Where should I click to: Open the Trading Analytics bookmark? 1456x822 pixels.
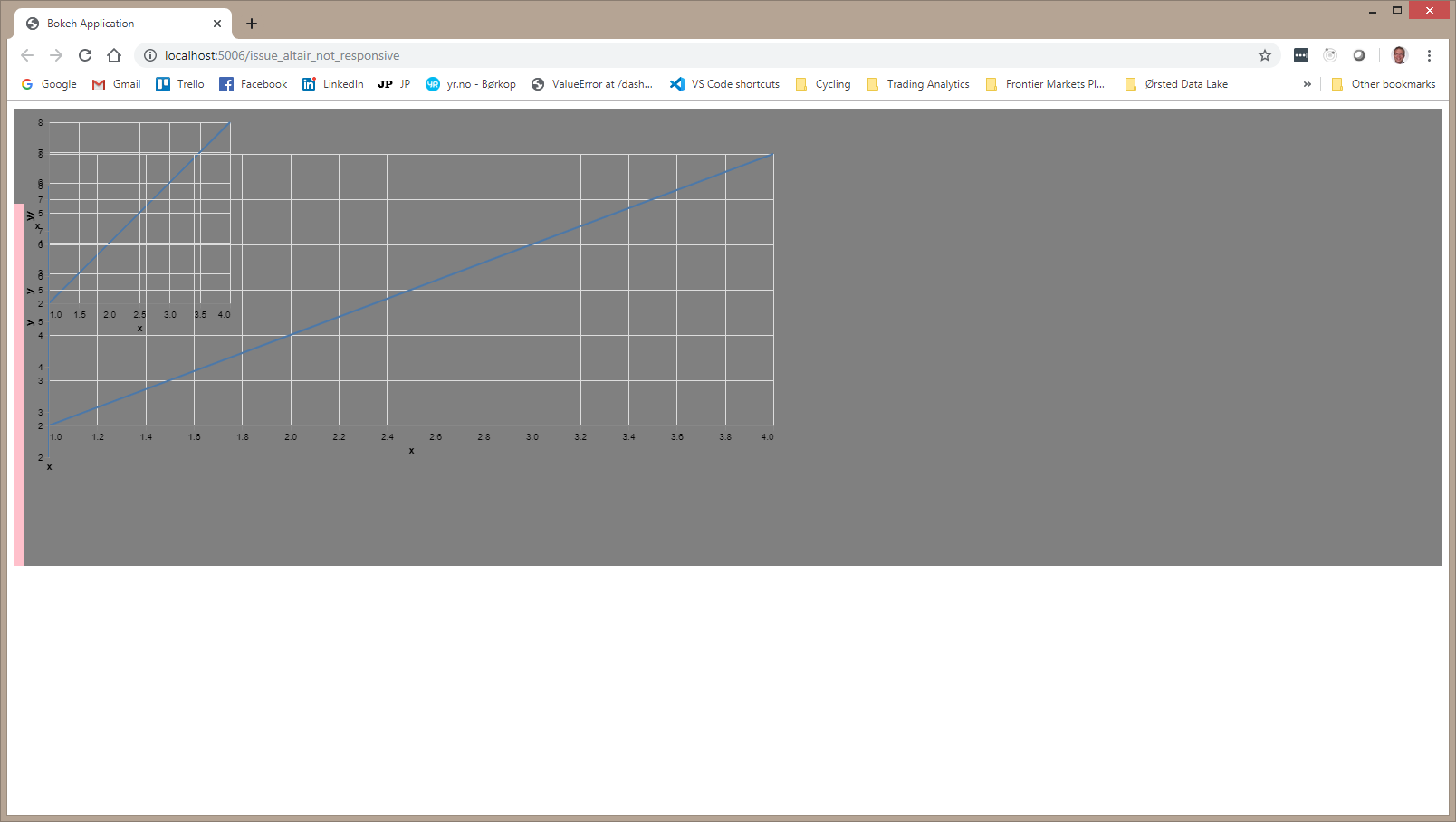coord(917,84)
